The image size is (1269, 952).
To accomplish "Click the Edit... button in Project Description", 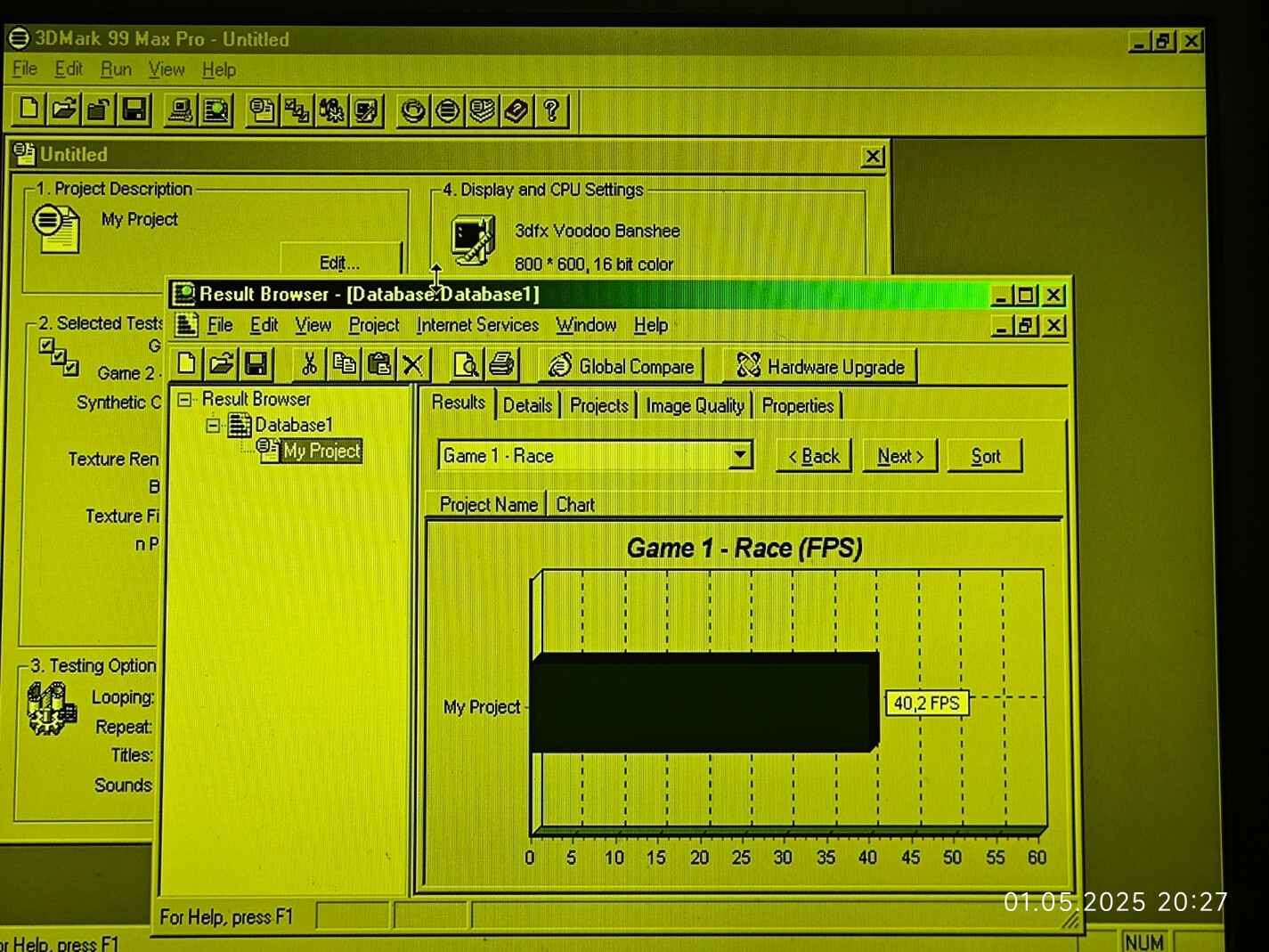I will (339, 262).
